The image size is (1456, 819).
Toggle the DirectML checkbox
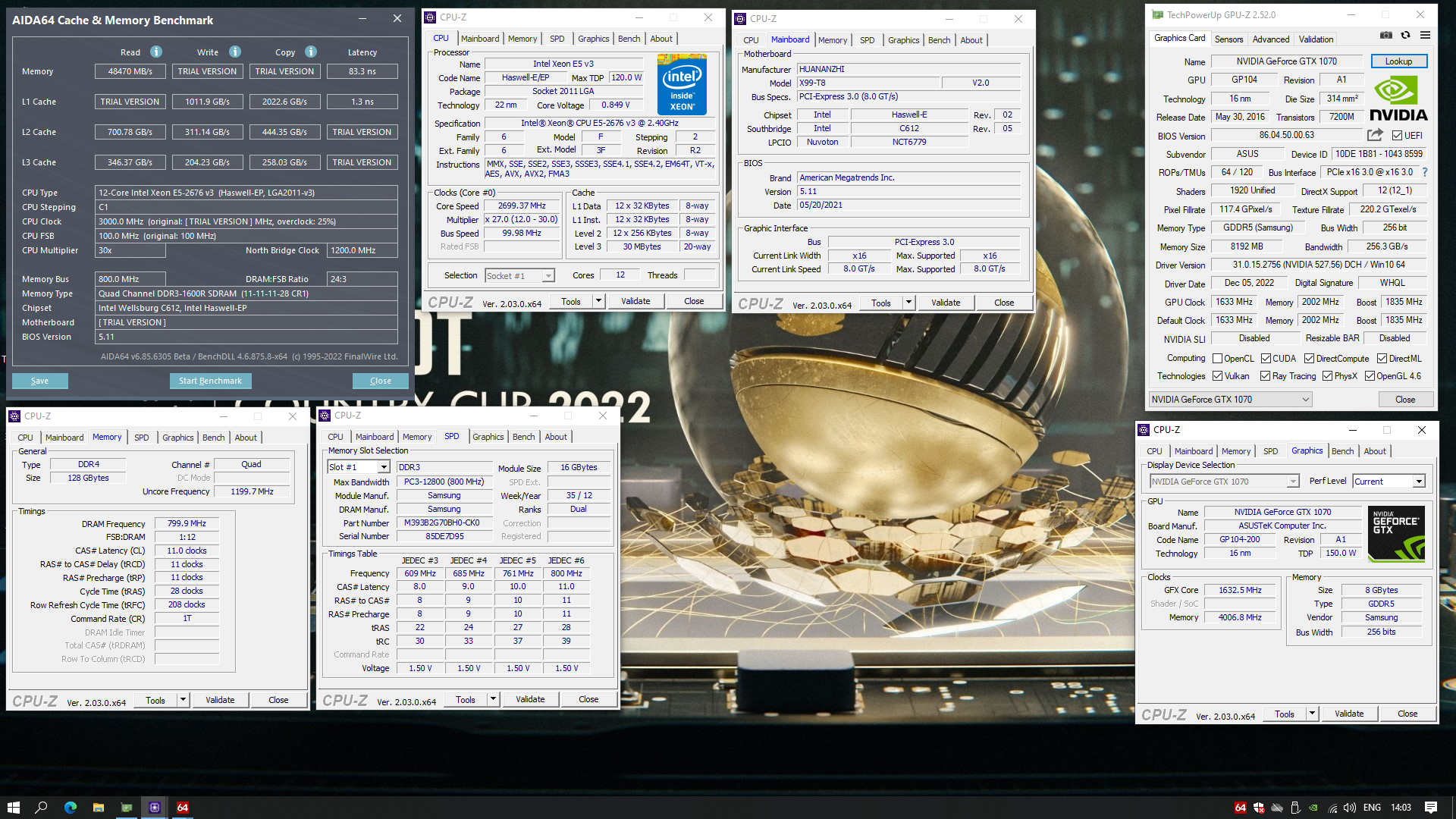1382,359
